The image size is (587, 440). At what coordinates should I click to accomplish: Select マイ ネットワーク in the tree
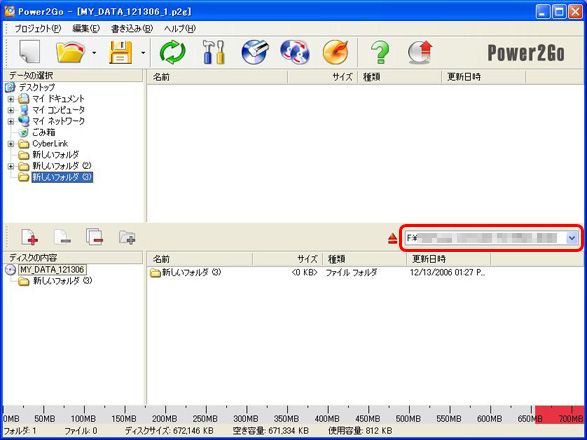point(58,121)
